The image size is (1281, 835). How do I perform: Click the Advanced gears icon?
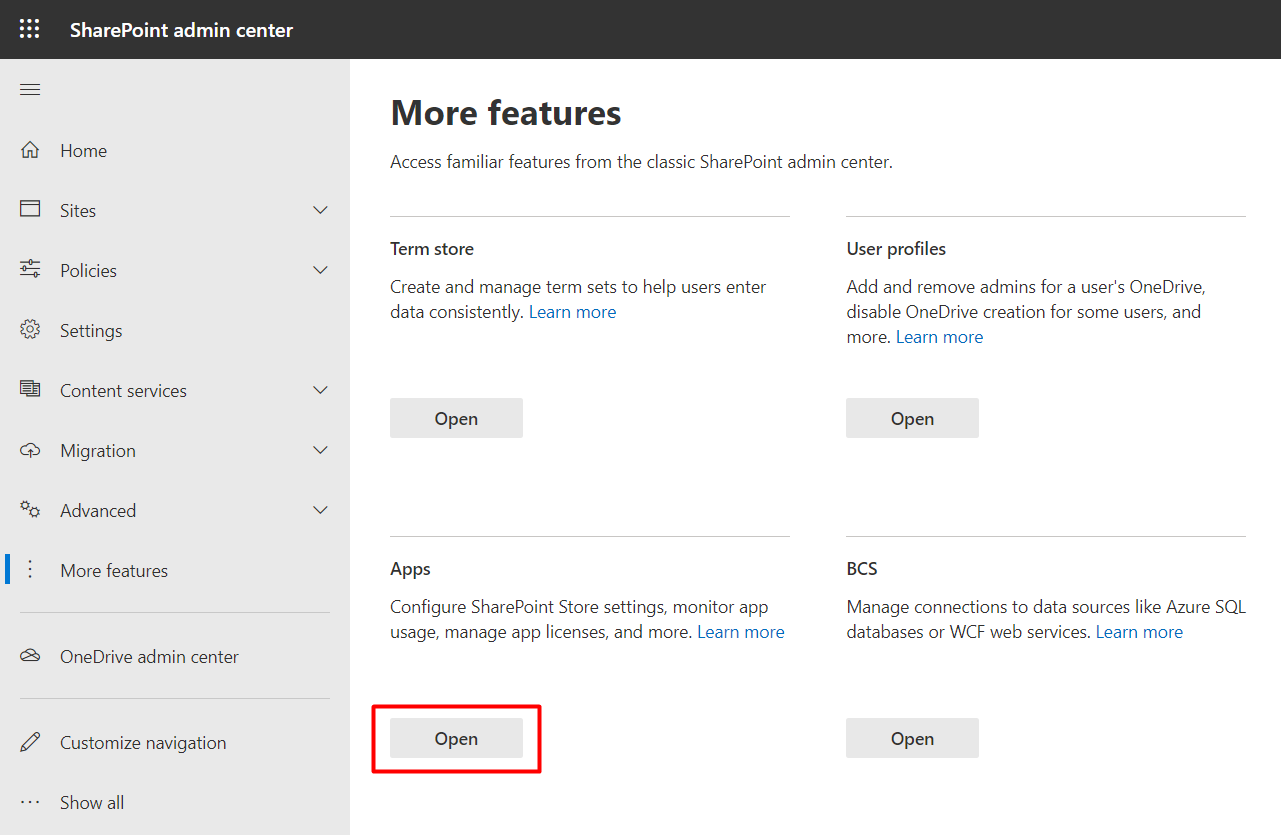pyautogui.click(x=30, y=509)
